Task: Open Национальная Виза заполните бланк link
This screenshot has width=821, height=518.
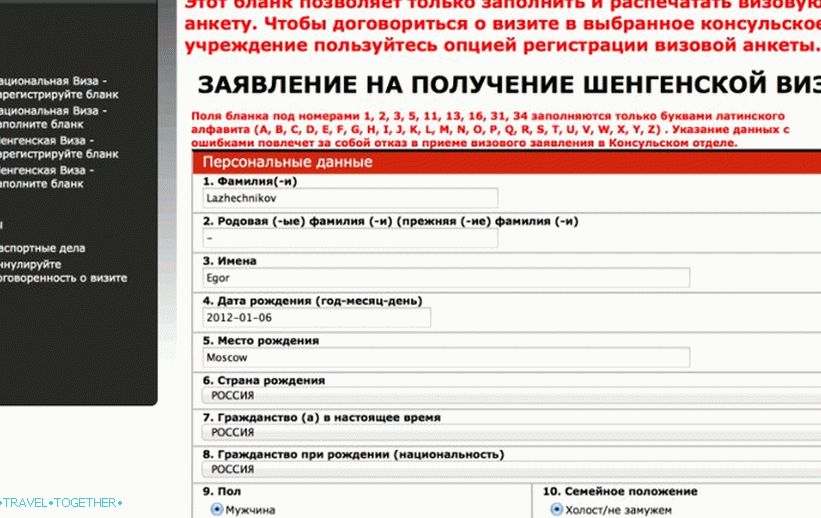Action: pyautogui.click(x=53, y=118)
